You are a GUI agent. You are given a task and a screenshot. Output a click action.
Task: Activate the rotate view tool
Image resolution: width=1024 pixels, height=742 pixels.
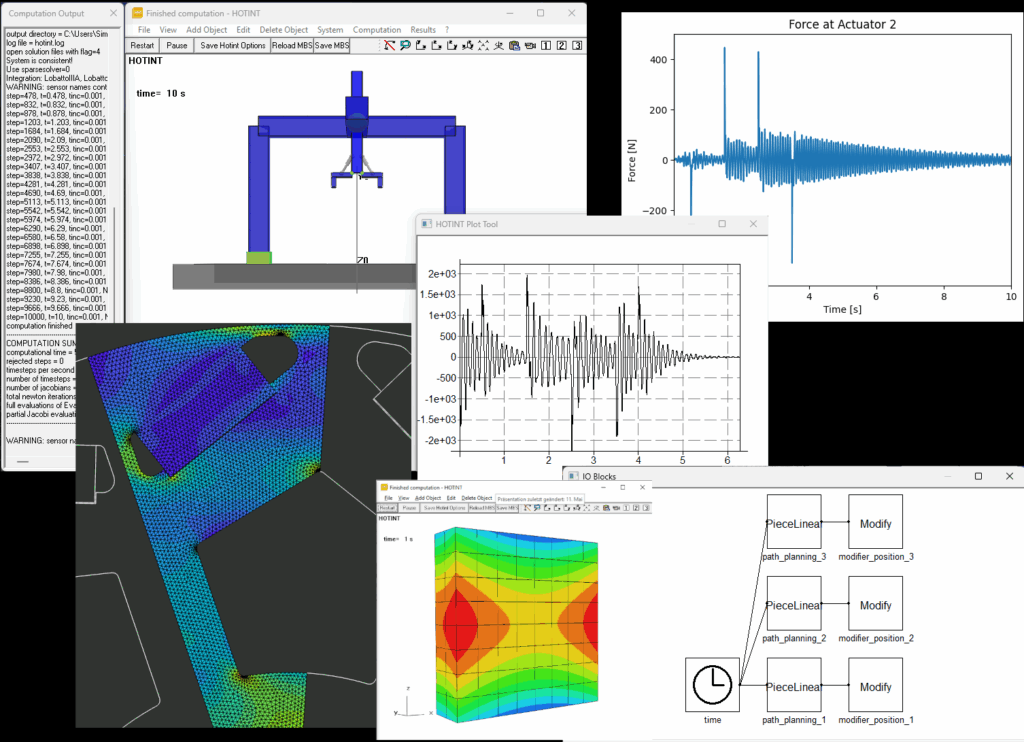(x=467, y=45)
